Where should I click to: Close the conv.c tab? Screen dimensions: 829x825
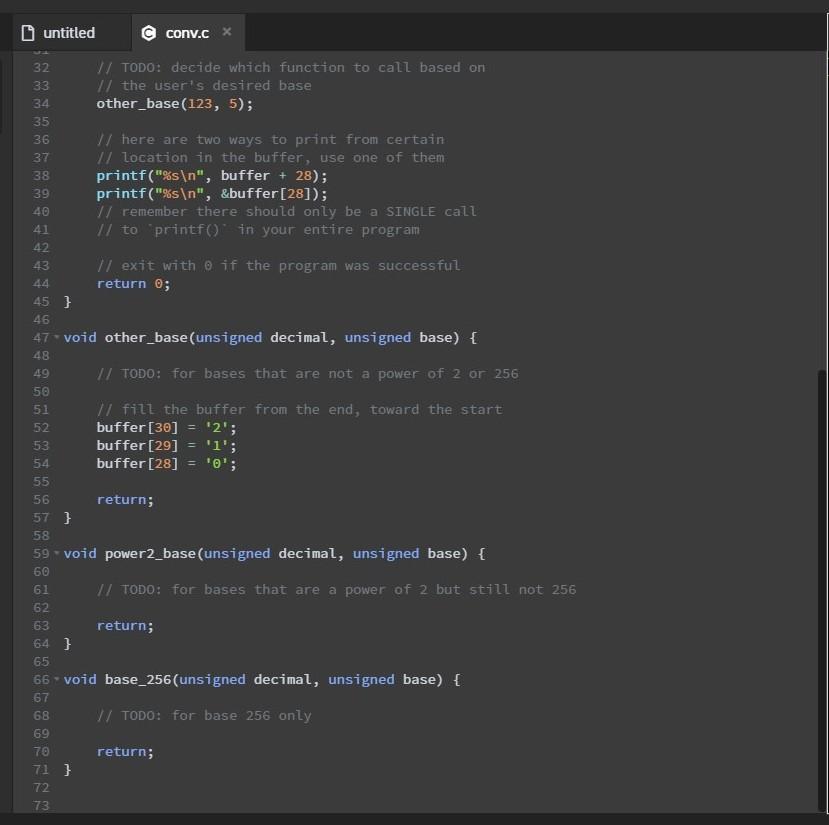227,32
